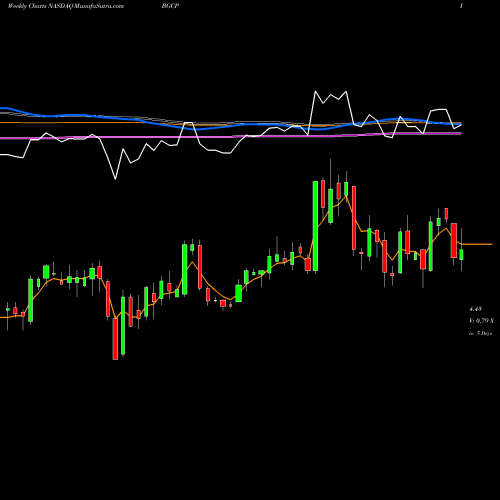The height and width of the screenshot is (500, 500).
Task: Click the tallest green candlestick near the chart peak
Action: (x=315, y=226)
